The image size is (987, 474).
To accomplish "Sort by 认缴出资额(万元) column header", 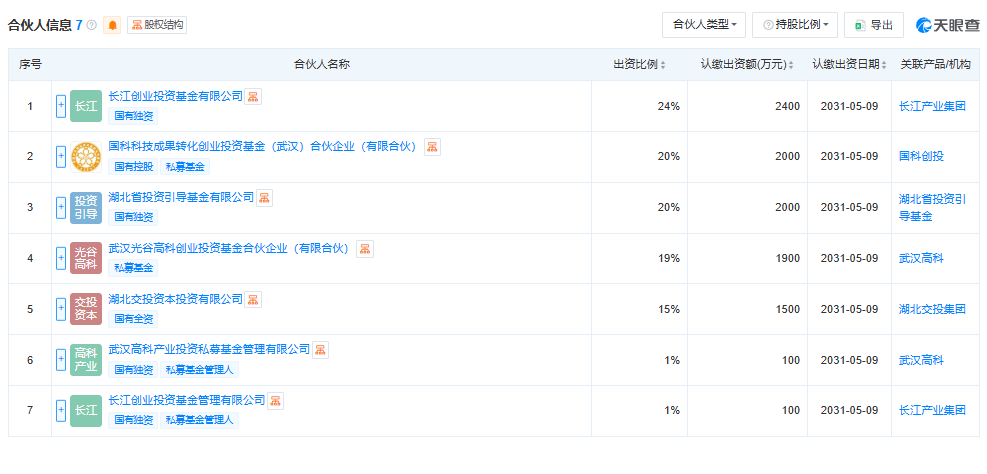I will (x=747, y=64).
